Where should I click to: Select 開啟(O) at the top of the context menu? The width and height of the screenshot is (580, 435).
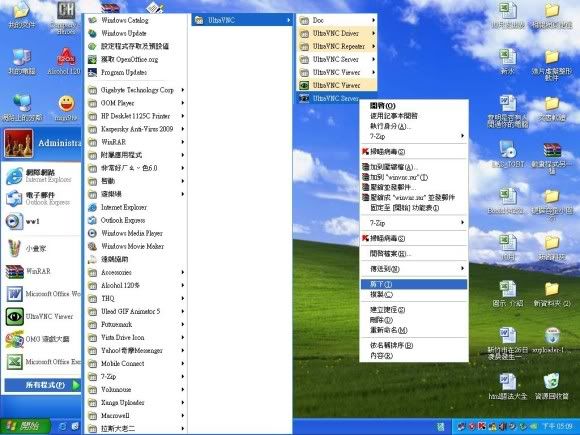point(414,106)
